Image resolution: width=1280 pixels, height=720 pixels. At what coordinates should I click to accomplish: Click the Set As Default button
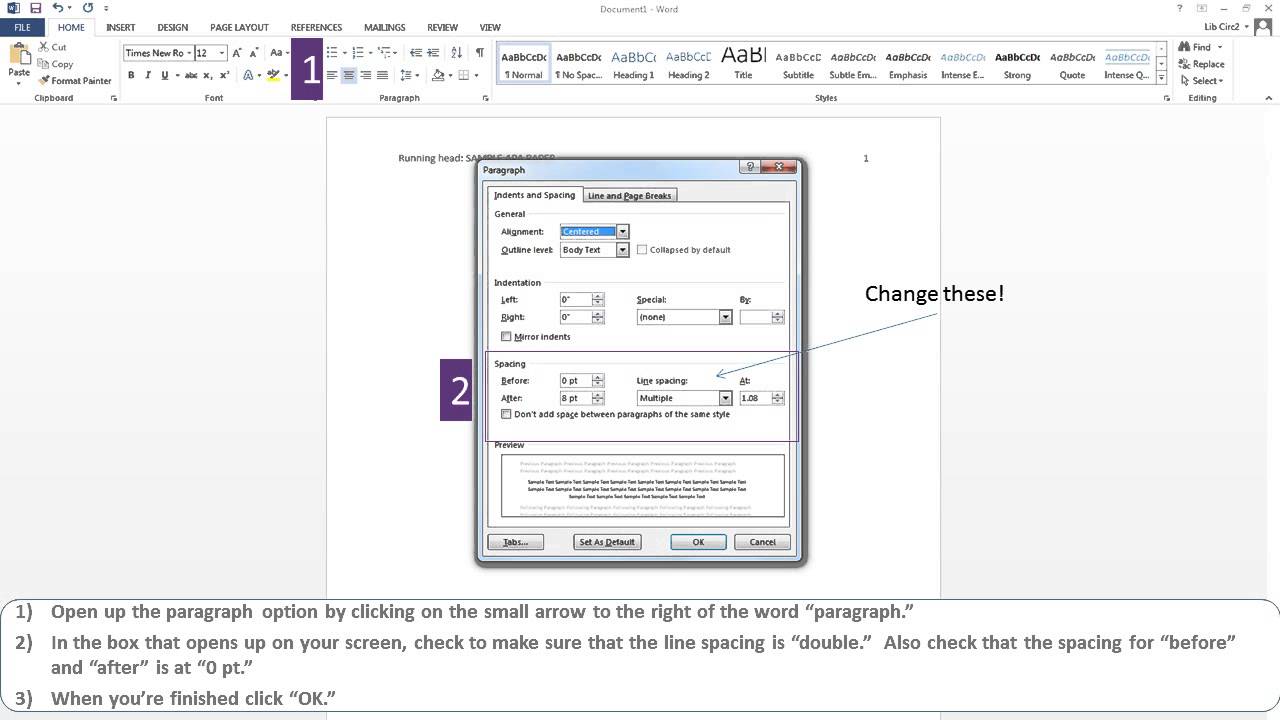(x=607, y=542)
